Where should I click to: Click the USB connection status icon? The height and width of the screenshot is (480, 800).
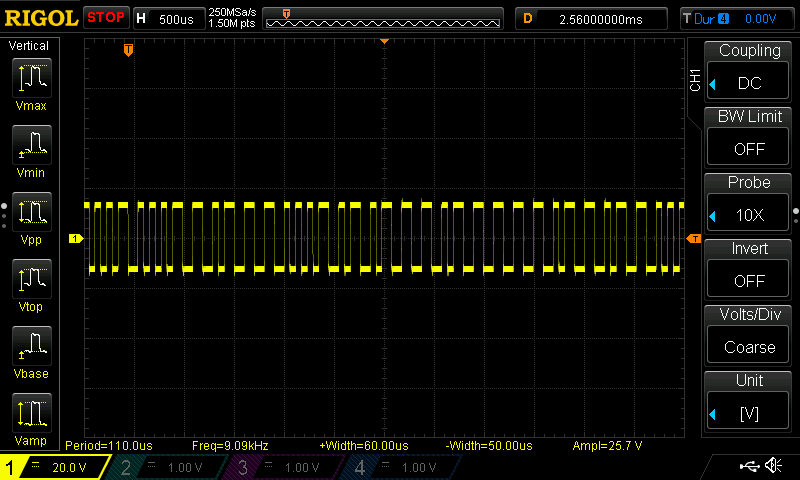(x=749, y=466)
